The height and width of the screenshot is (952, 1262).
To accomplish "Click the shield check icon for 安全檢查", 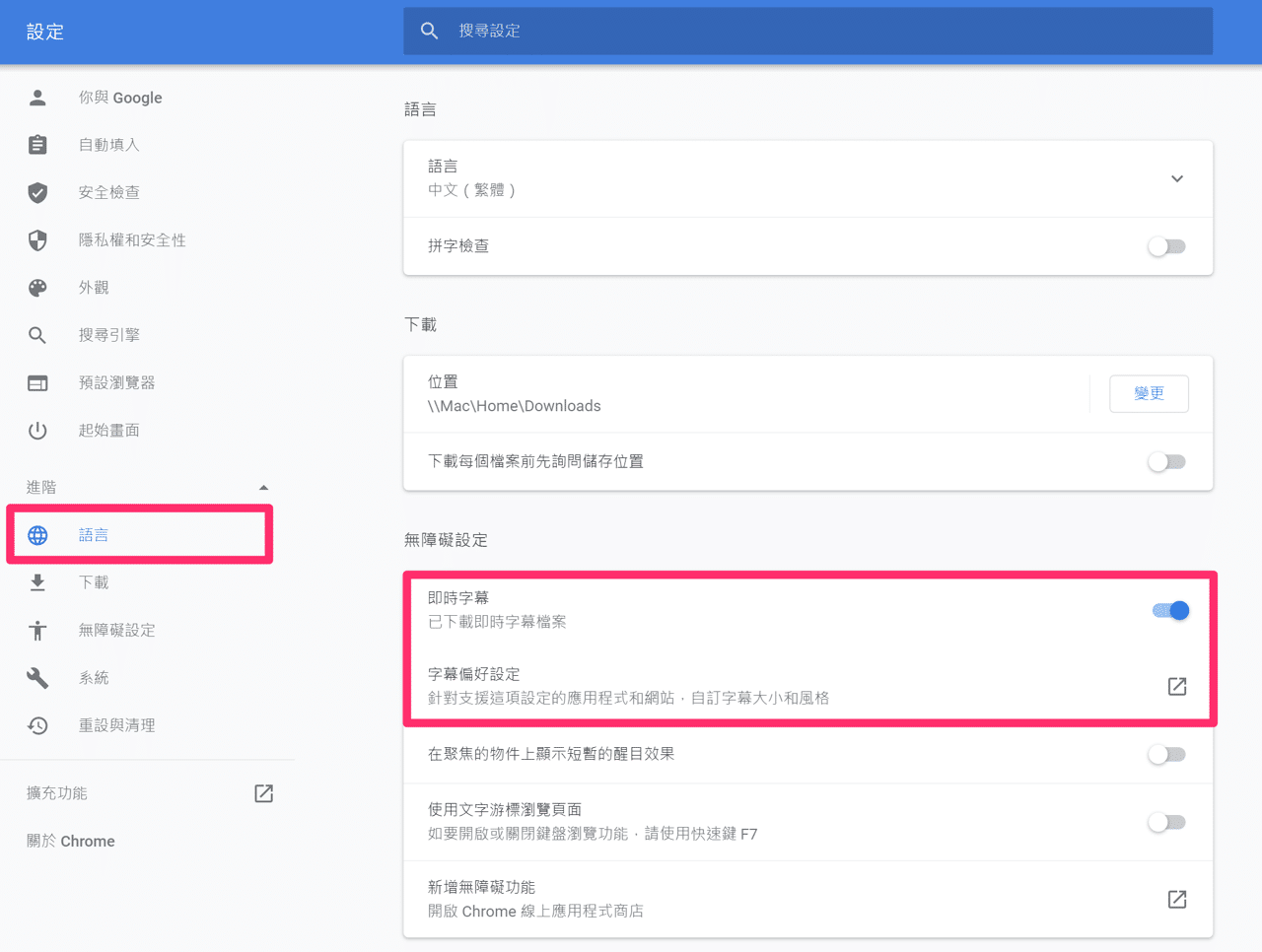I will point(37,192).
